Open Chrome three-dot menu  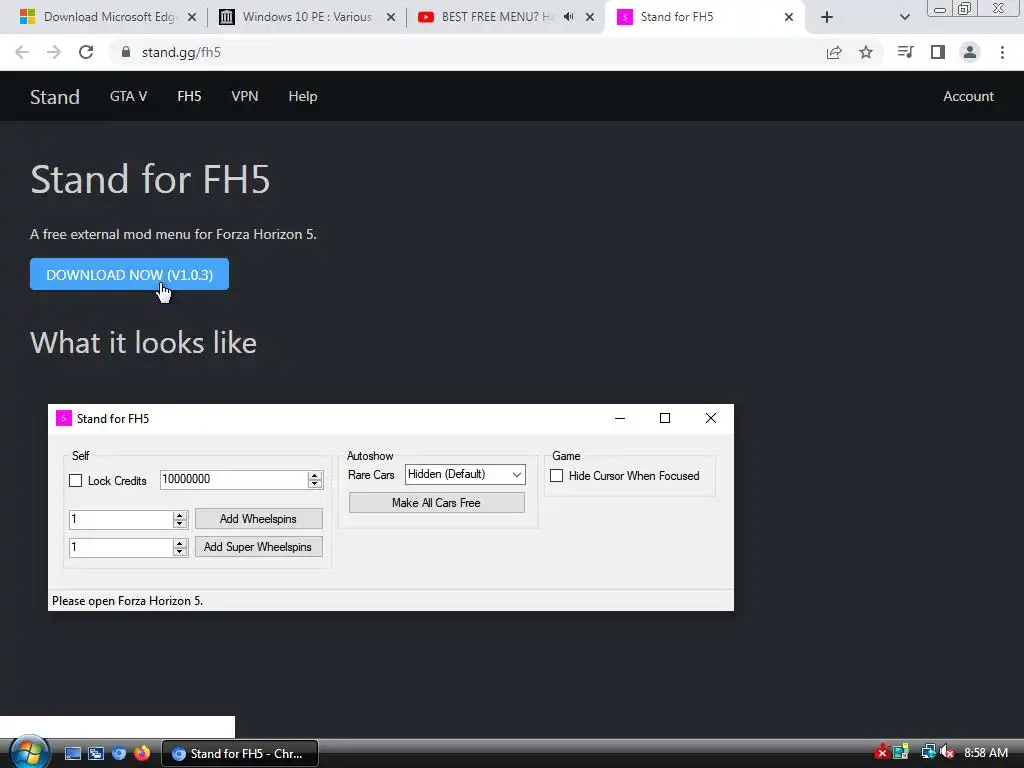(x=1002, y=52)
